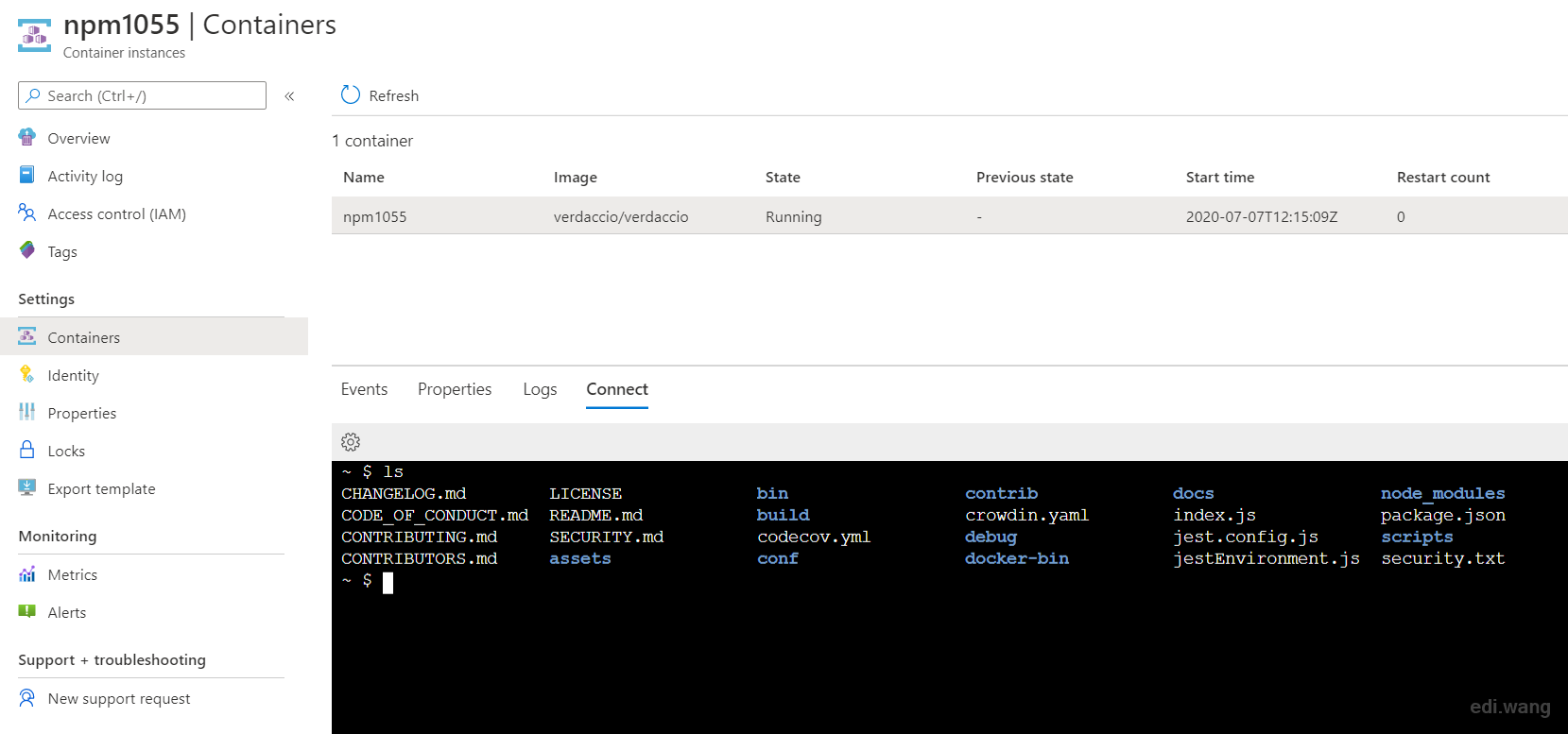Switch to the container Properties tab

click(455, 389)
